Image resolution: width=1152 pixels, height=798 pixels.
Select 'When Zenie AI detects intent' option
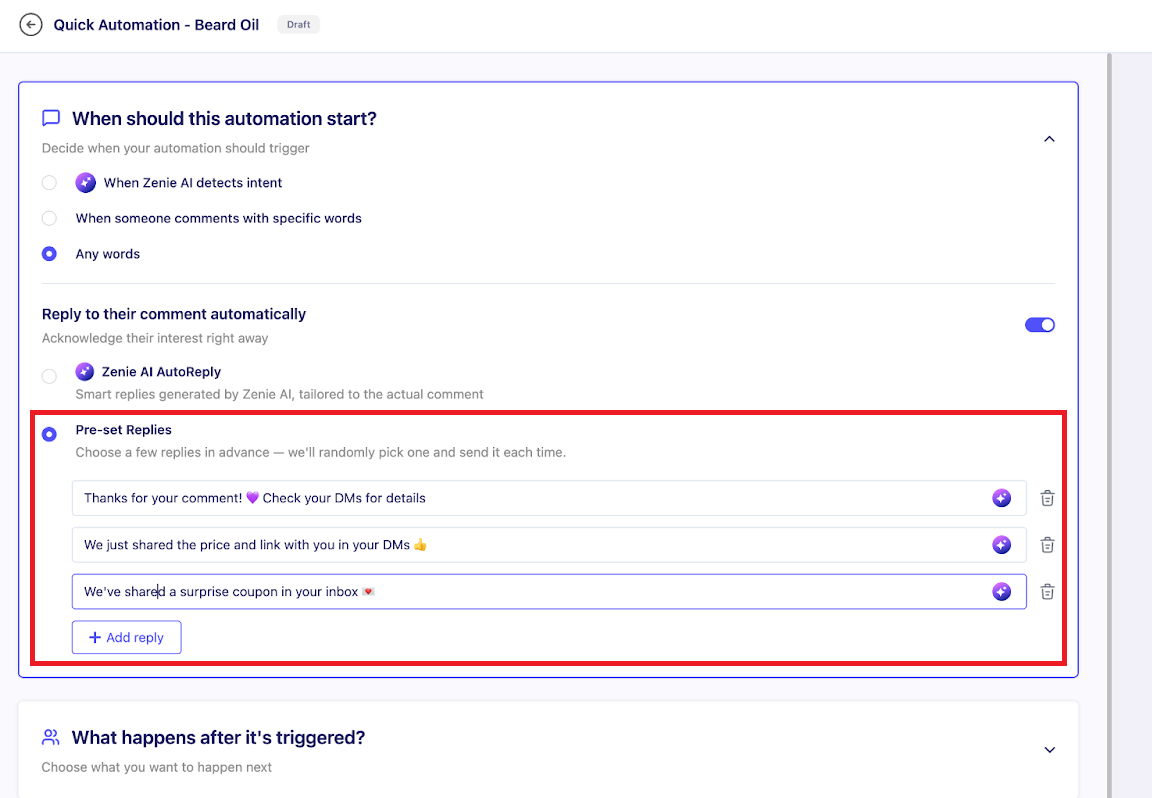[49, 183]
